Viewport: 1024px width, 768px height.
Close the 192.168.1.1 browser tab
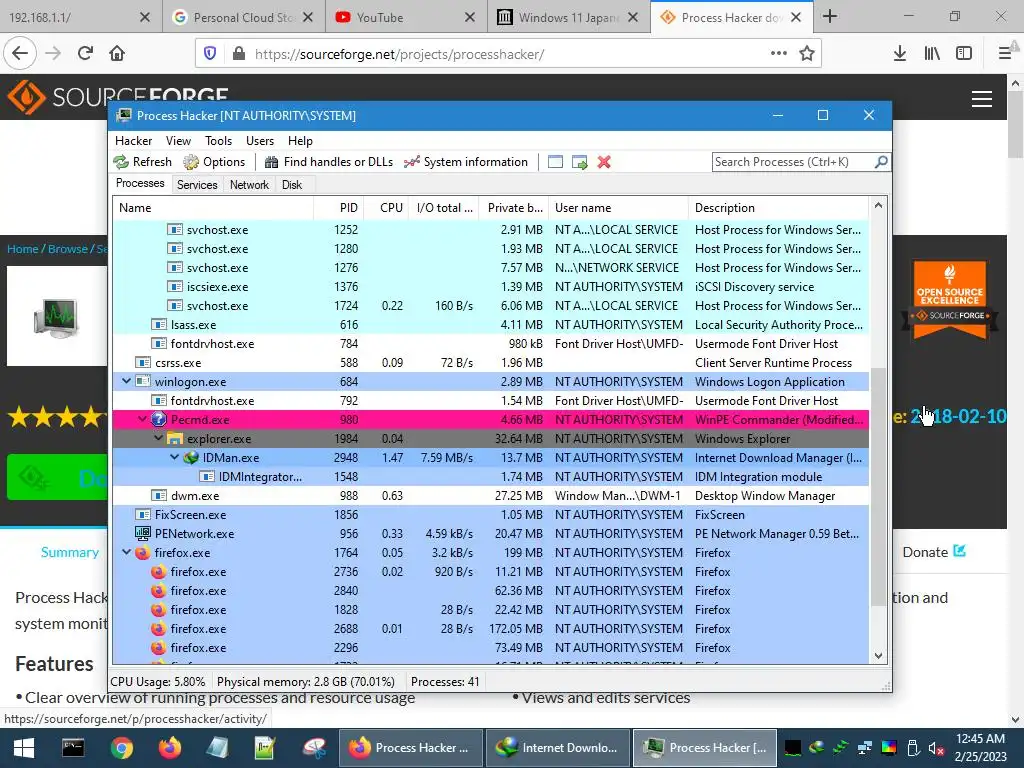[145, 18]
